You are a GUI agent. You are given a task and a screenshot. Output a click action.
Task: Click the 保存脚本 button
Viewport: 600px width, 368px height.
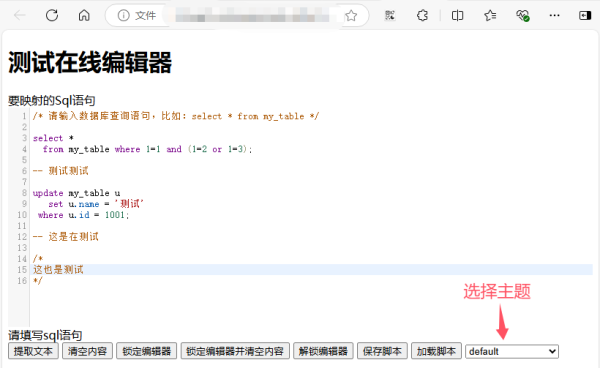click(x=382, y=351)
